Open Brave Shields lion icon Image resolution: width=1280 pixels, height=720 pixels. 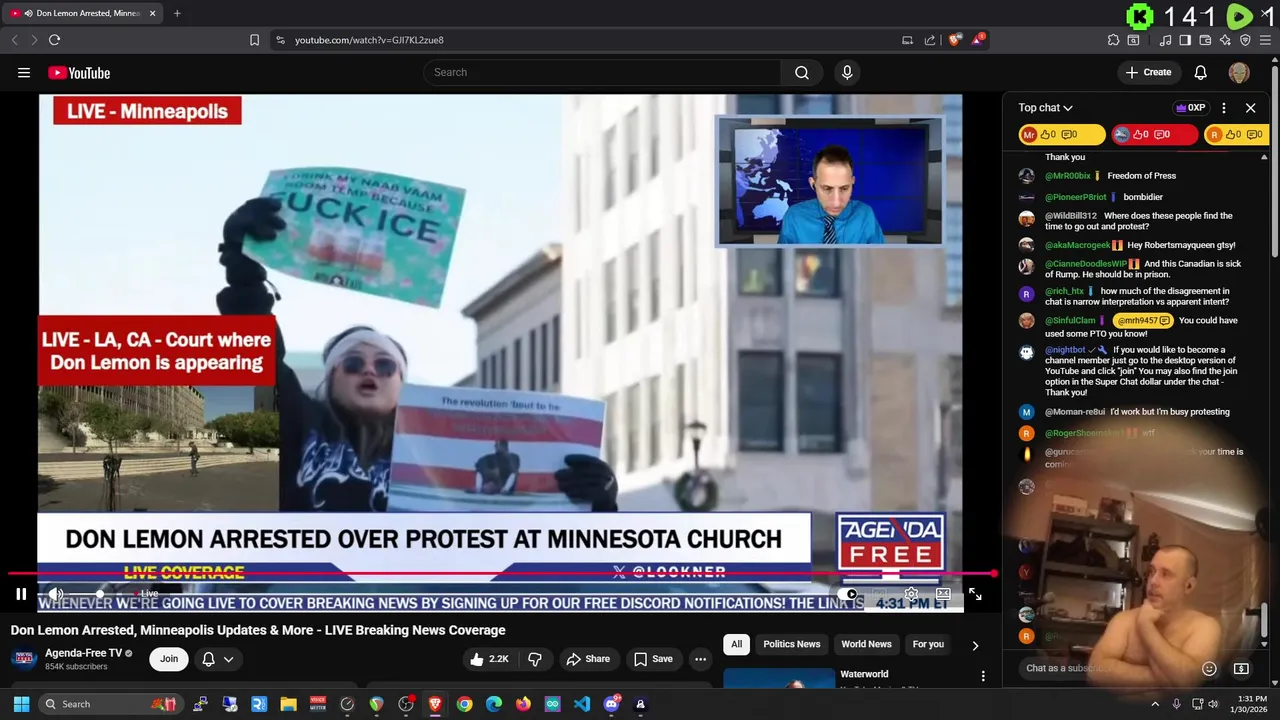[x=955, y=40]
